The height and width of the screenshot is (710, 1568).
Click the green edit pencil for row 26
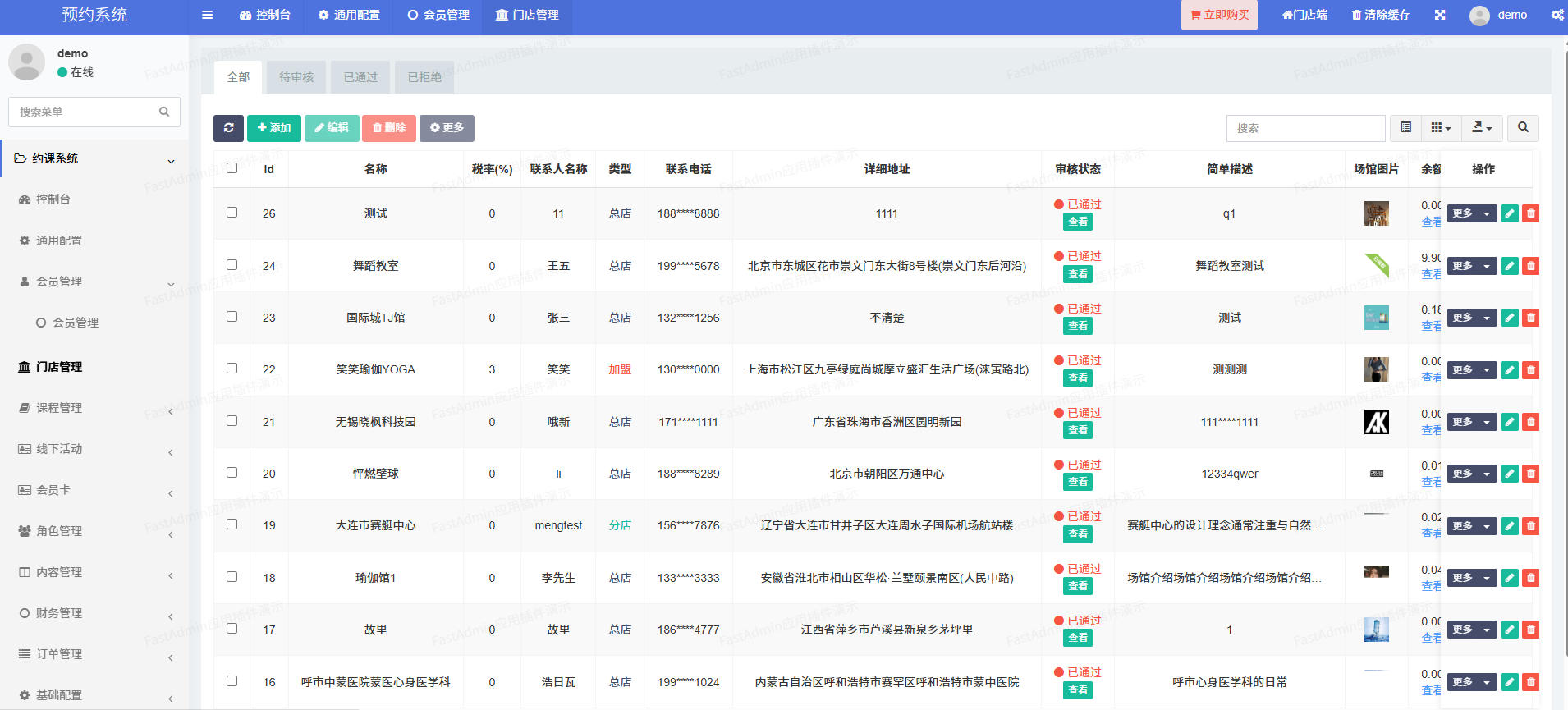coord(1509,213)
